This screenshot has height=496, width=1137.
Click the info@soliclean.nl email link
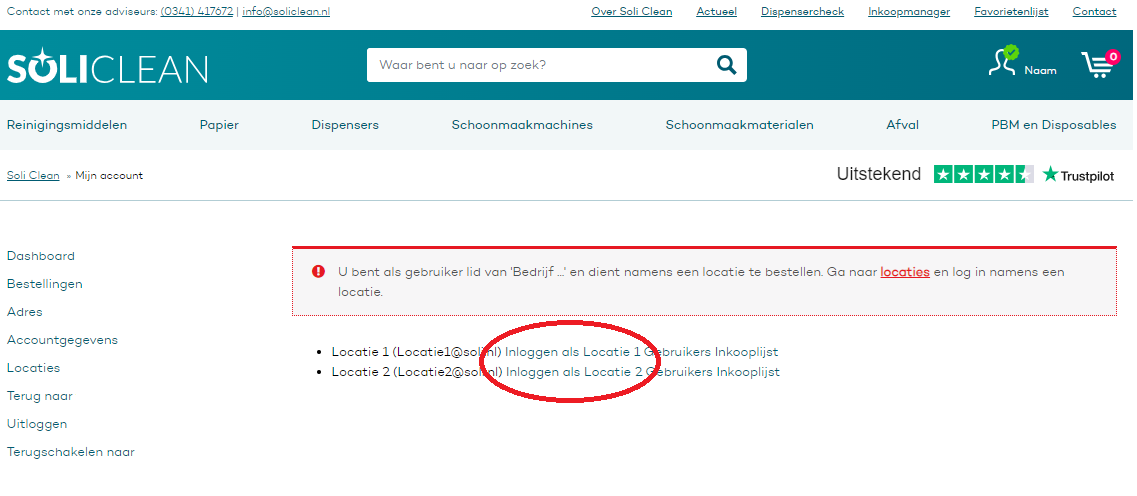tap(286, 12)
